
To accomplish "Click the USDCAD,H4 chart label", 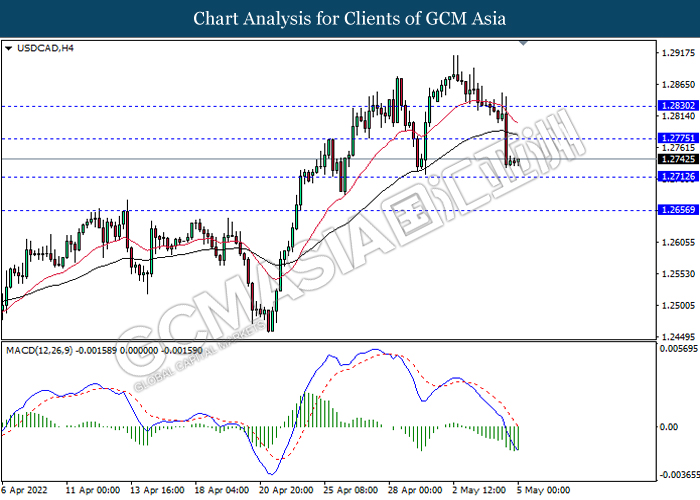I will click(x=45, y=48).
